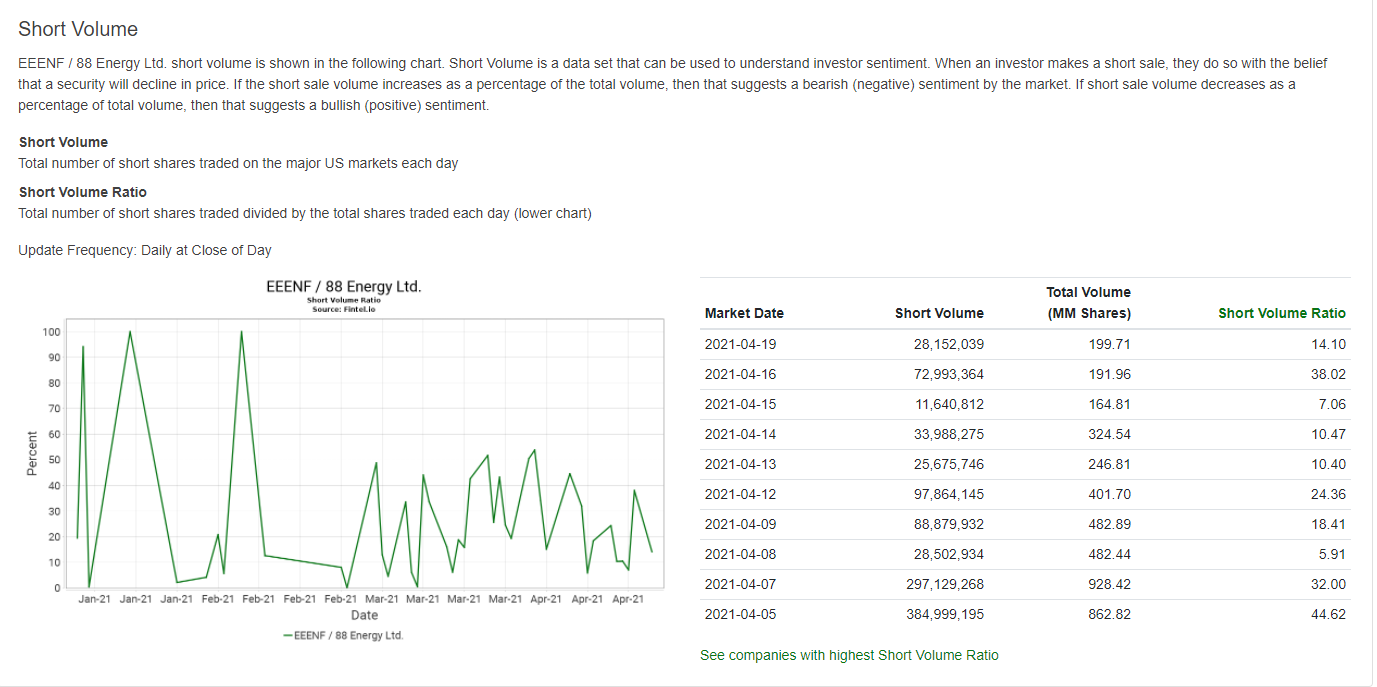Highlight the short volume ratio 14.10
The image size is (1377, 687).
[x=1328, y=344]
